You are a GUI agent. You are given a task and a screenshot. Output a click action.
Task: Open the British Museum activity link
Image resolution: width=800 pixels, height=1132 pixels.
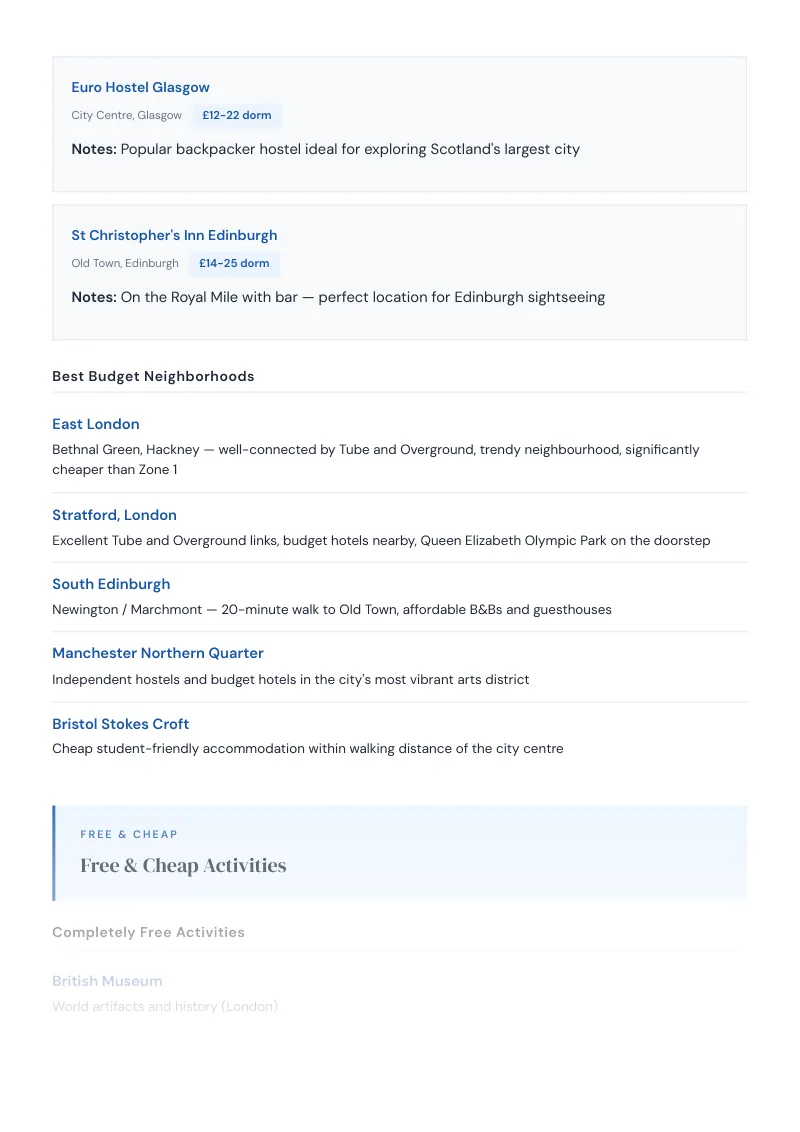[107, 981]
